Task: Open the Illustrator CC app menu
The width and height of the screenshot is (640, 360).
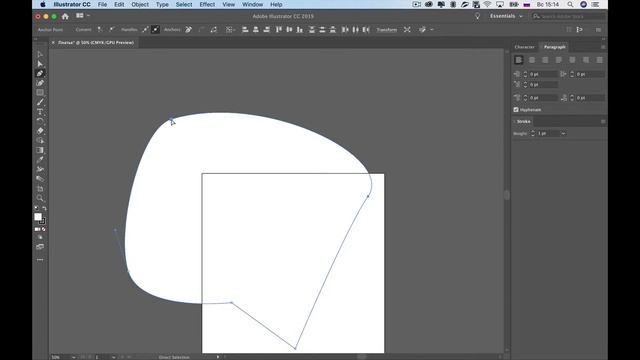Action: tap(72, 4)
